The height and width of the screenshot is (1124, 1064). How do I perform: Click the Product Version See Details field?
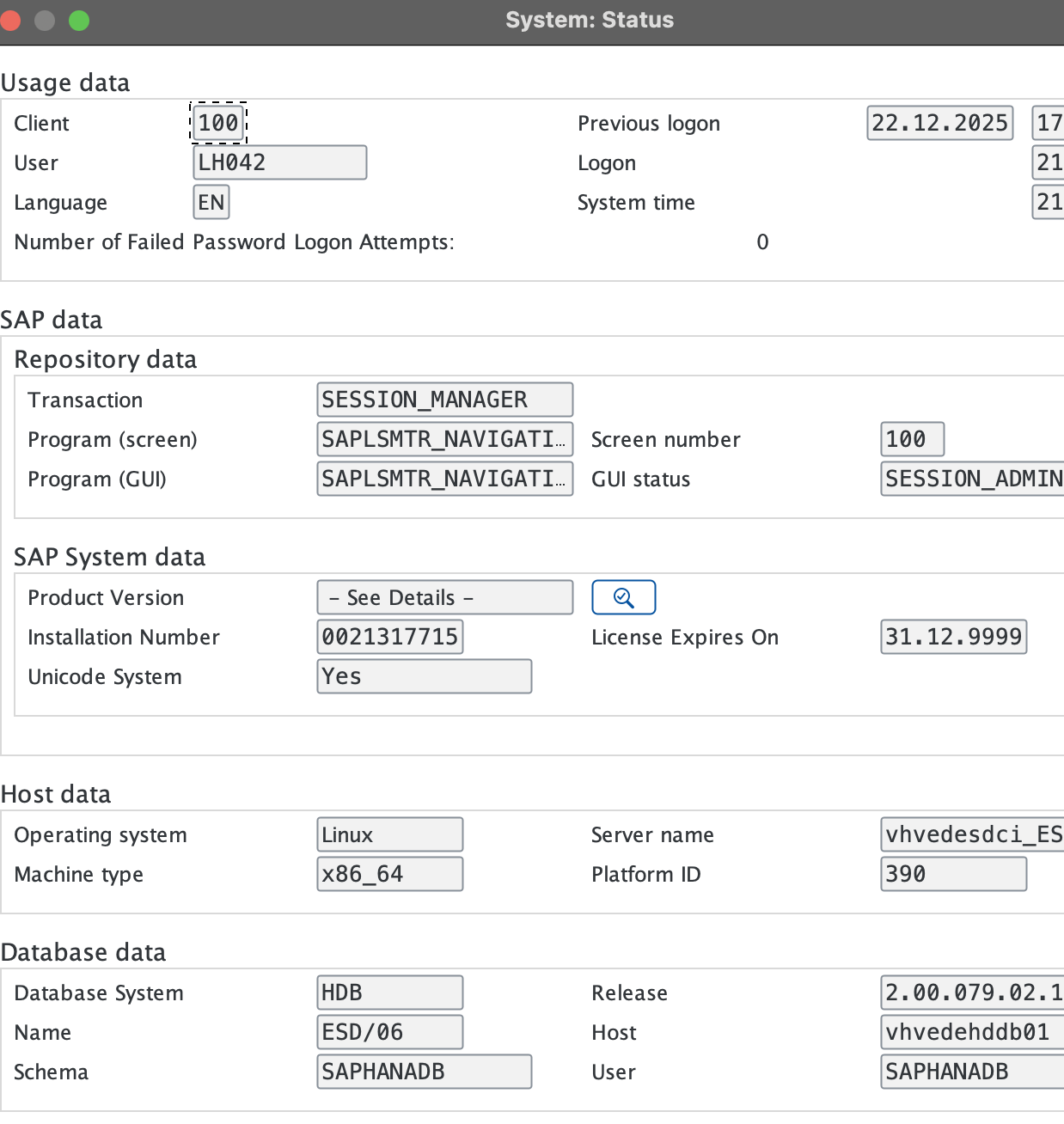pyautogui.click(x=444, y=597)
